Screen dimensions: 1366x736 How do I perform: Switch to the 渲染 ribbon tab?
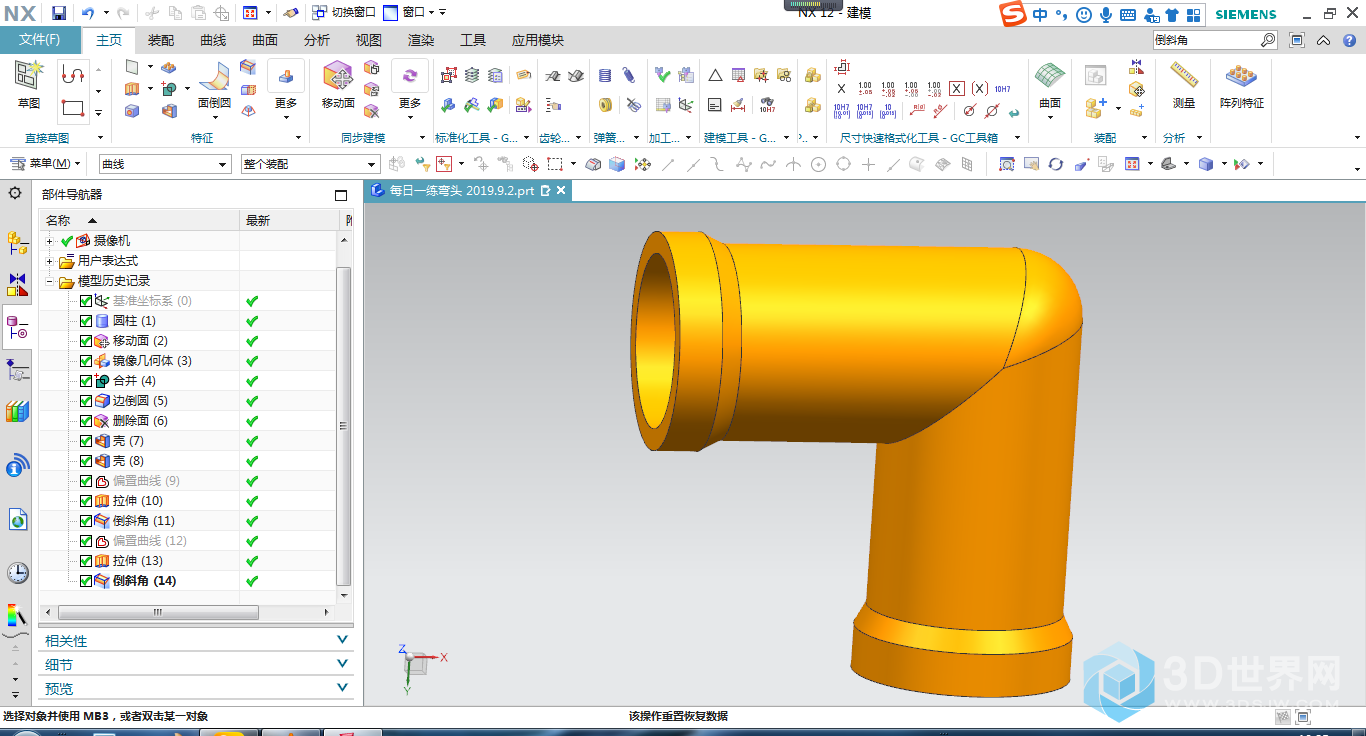coord(421,40)
